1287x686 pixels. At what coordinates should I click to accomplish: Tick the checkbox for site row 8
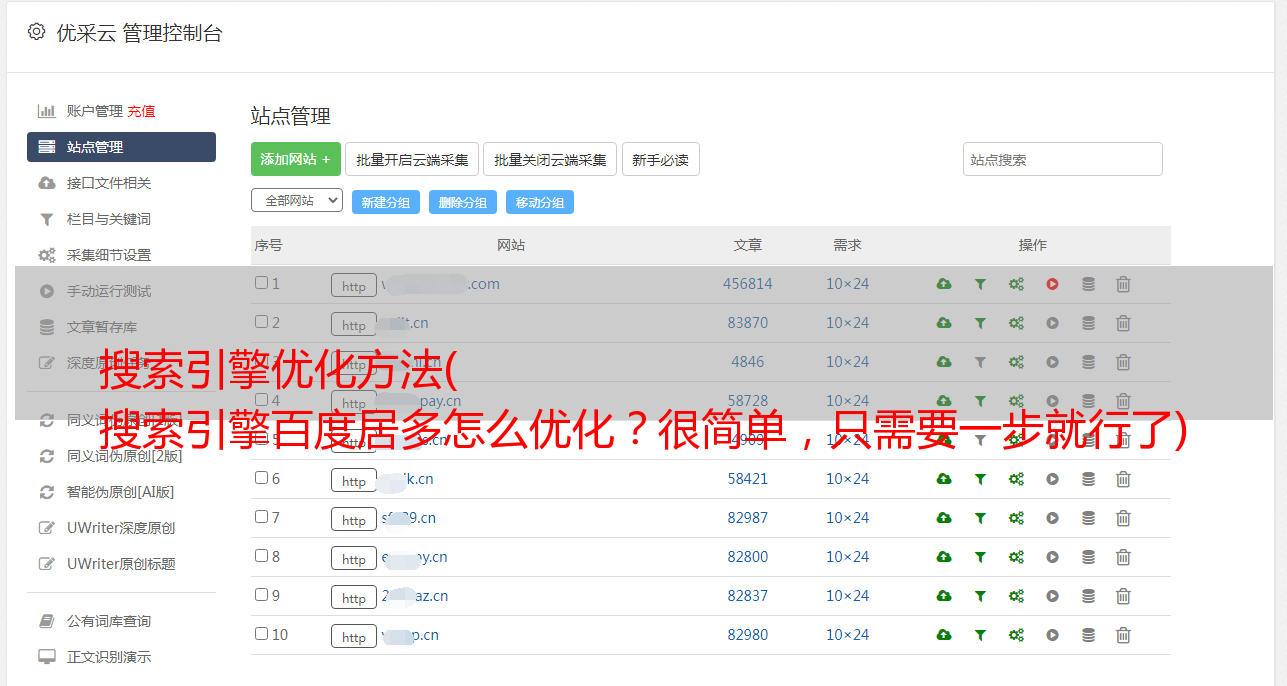click(x=261, y=556)
